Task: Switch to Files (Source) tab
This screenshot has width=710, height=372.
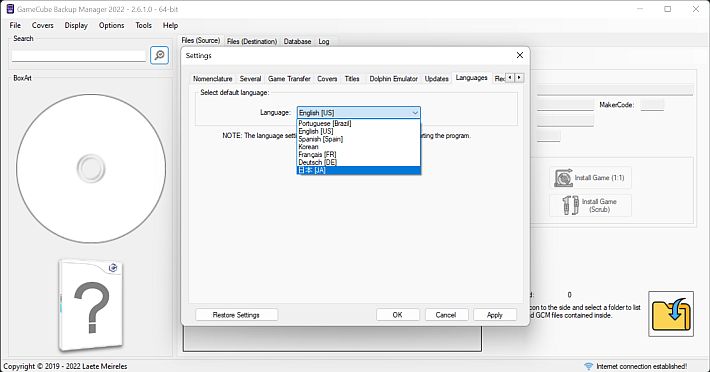Action: click(x=201, y=40)
